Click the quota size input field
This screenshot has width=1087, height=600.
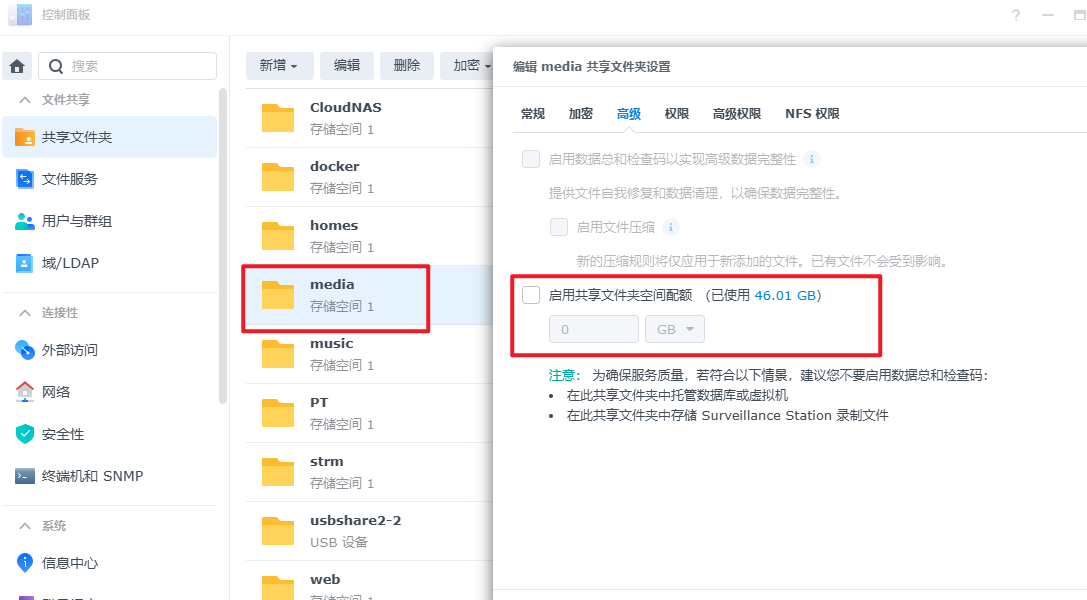(x=593, y=329)
